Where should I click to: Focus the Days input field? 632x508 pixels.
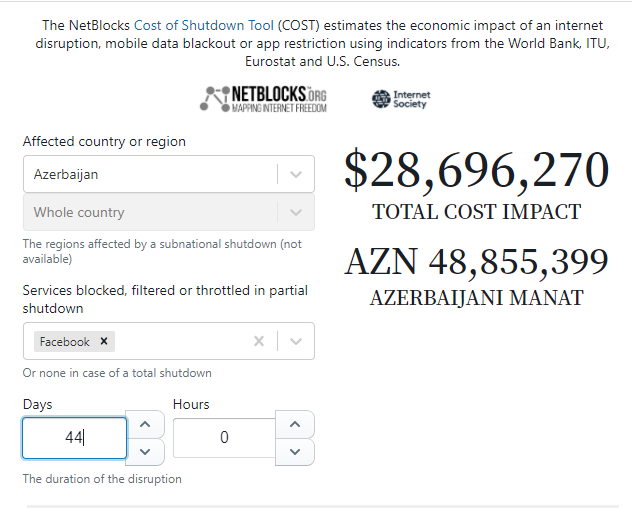click(x=75, y=438)
